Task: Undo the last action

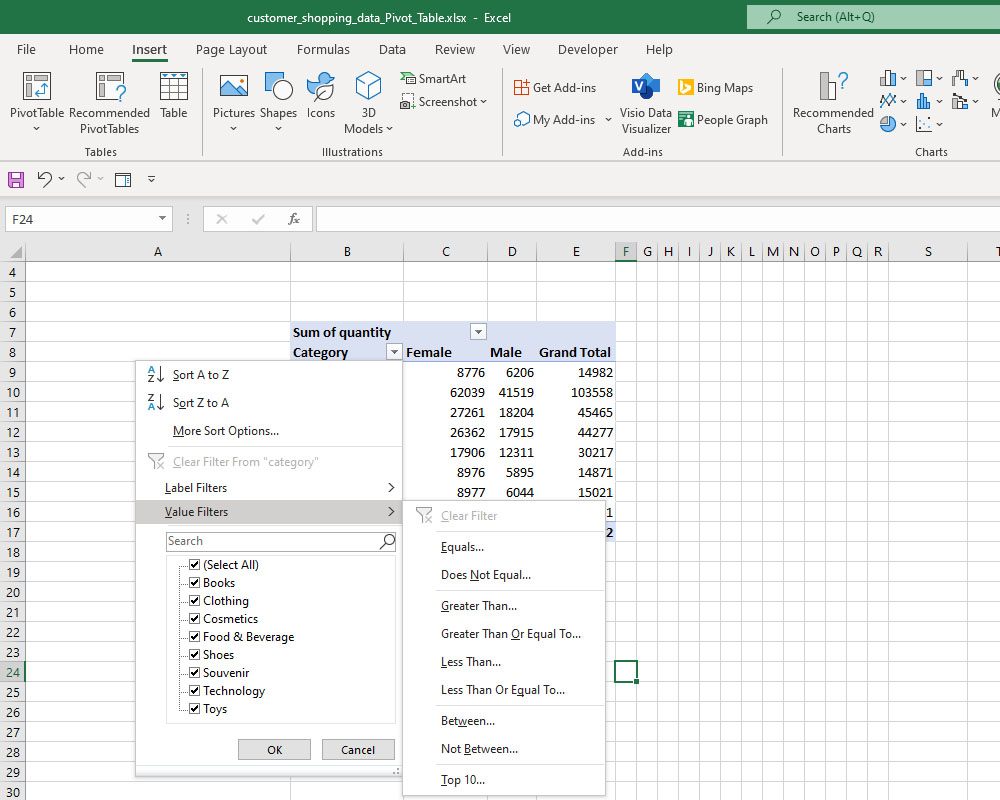Action: [x=44, y=179]
